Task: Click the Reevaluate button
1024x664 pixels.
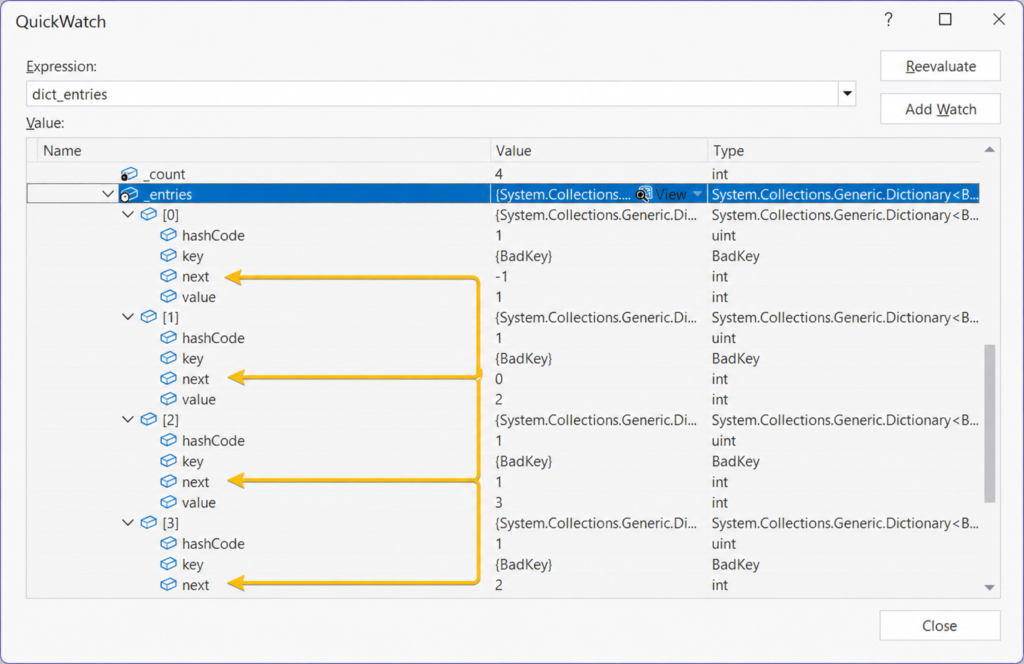Action: click(x=940, y=66)
